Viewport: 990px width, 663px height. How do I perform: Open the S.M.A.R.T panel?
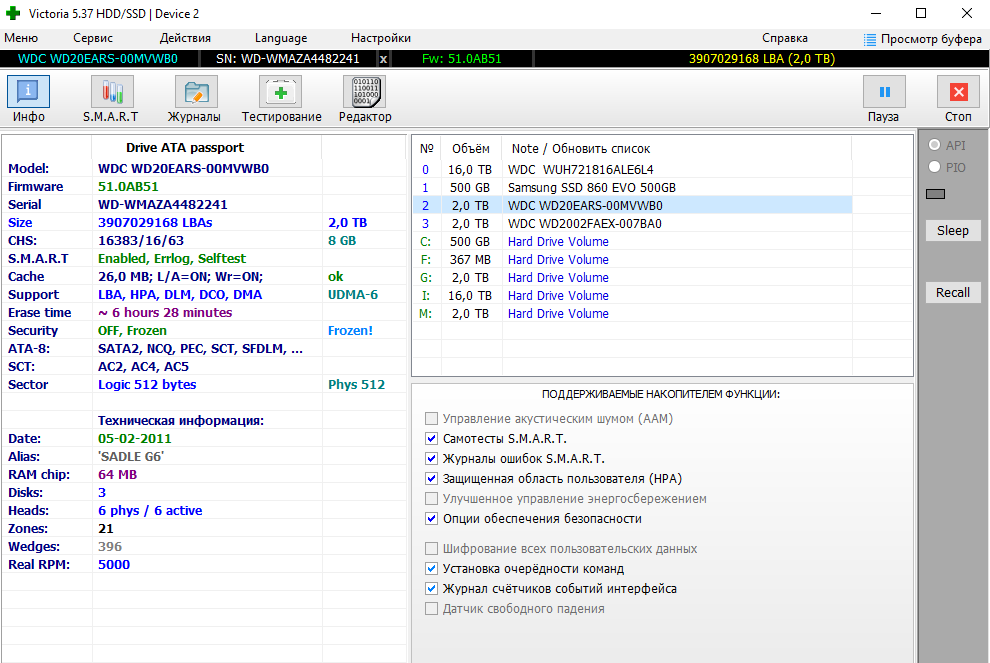point(111,99)
